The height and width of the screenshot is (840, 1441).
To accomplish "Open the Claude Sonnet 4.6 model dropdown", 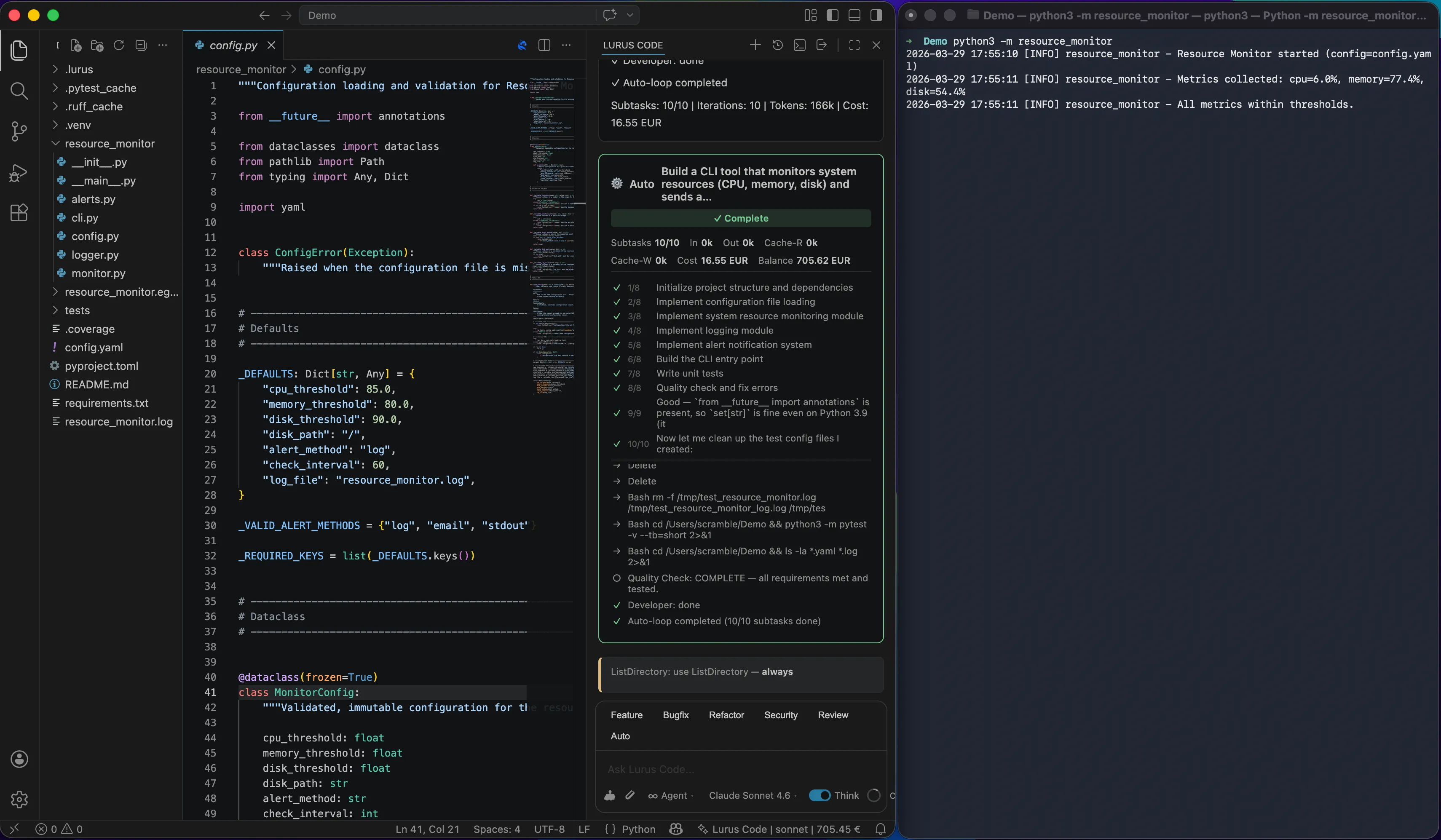I will coord(753,795).
